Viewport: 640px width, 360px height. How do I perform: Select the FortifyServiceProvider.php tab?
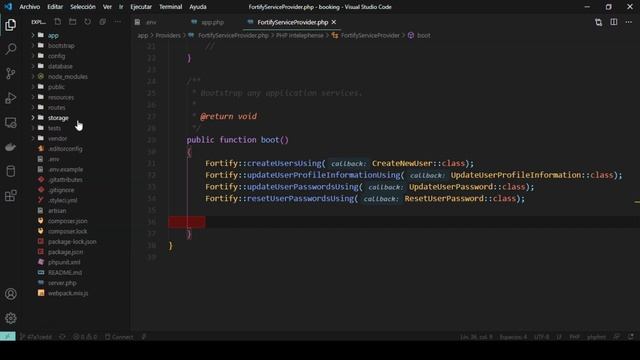tap(293, 22)
